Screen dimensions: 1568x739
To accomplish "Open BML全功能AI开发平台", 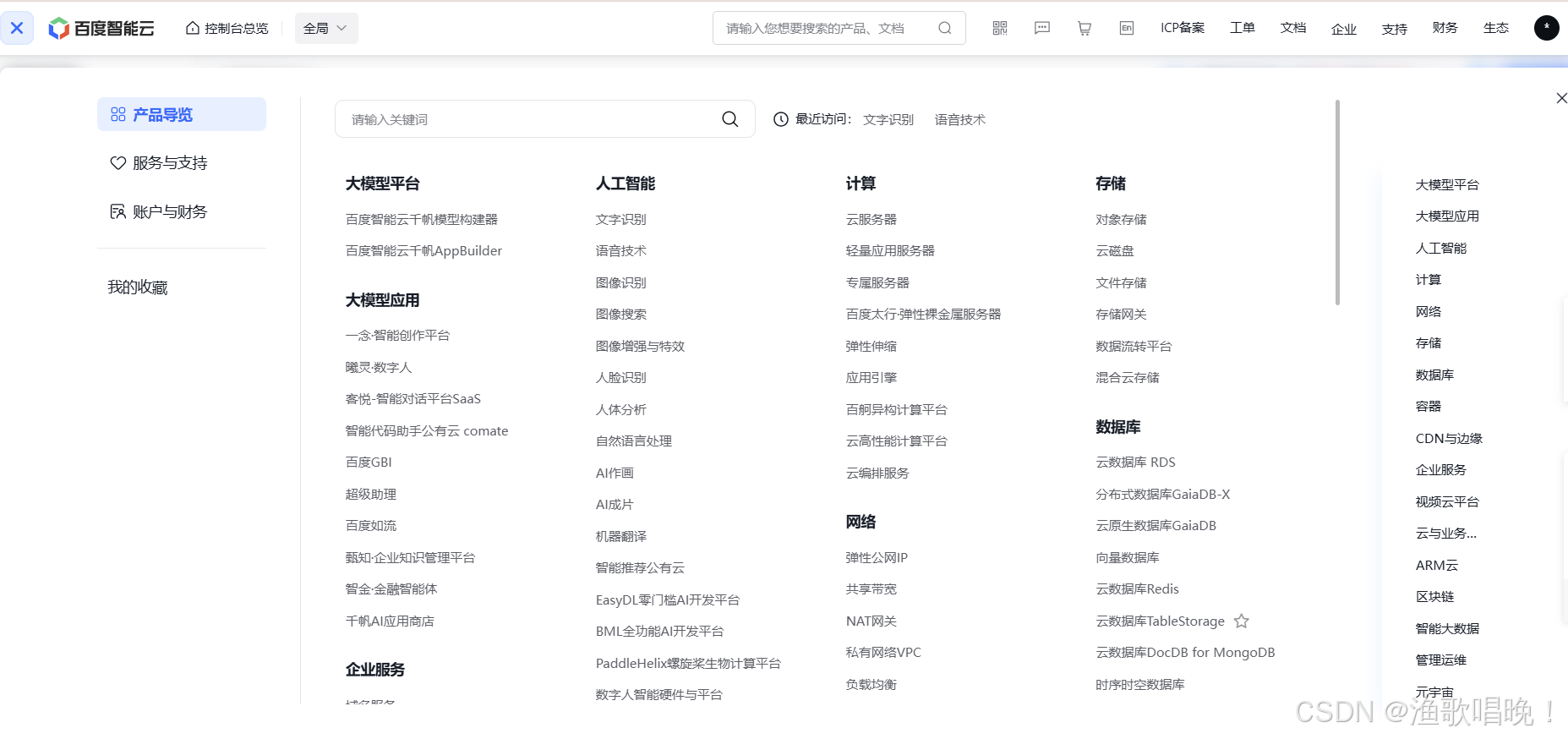I will click(660, 632).
